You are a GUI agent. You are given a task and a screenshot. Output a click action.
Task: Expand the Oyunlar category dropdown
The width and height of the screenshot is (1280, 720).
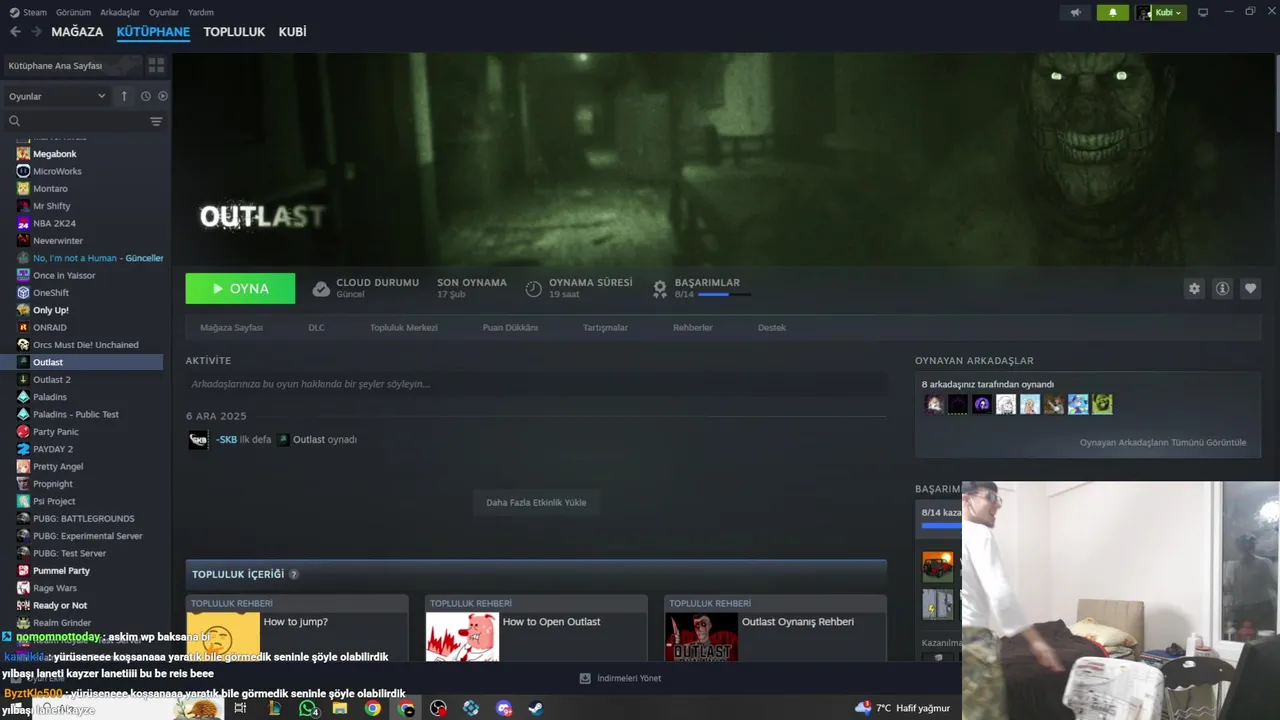point(57,96)
